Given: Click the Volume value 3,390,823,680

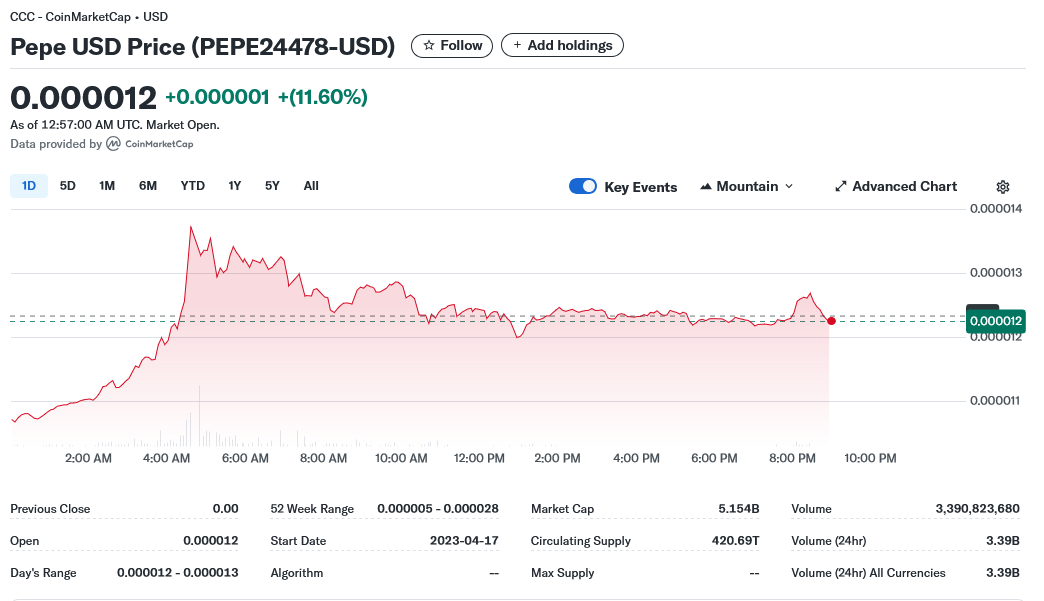Looking at the screenshot, I should pyautogui.click(x=977, y=508).
